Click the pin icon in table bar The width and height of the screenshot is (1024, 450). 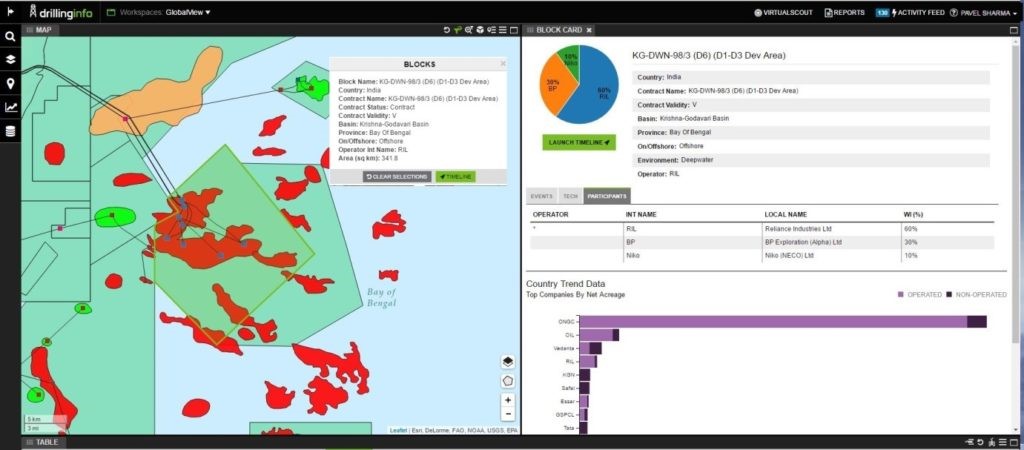(x=992, y=442)
